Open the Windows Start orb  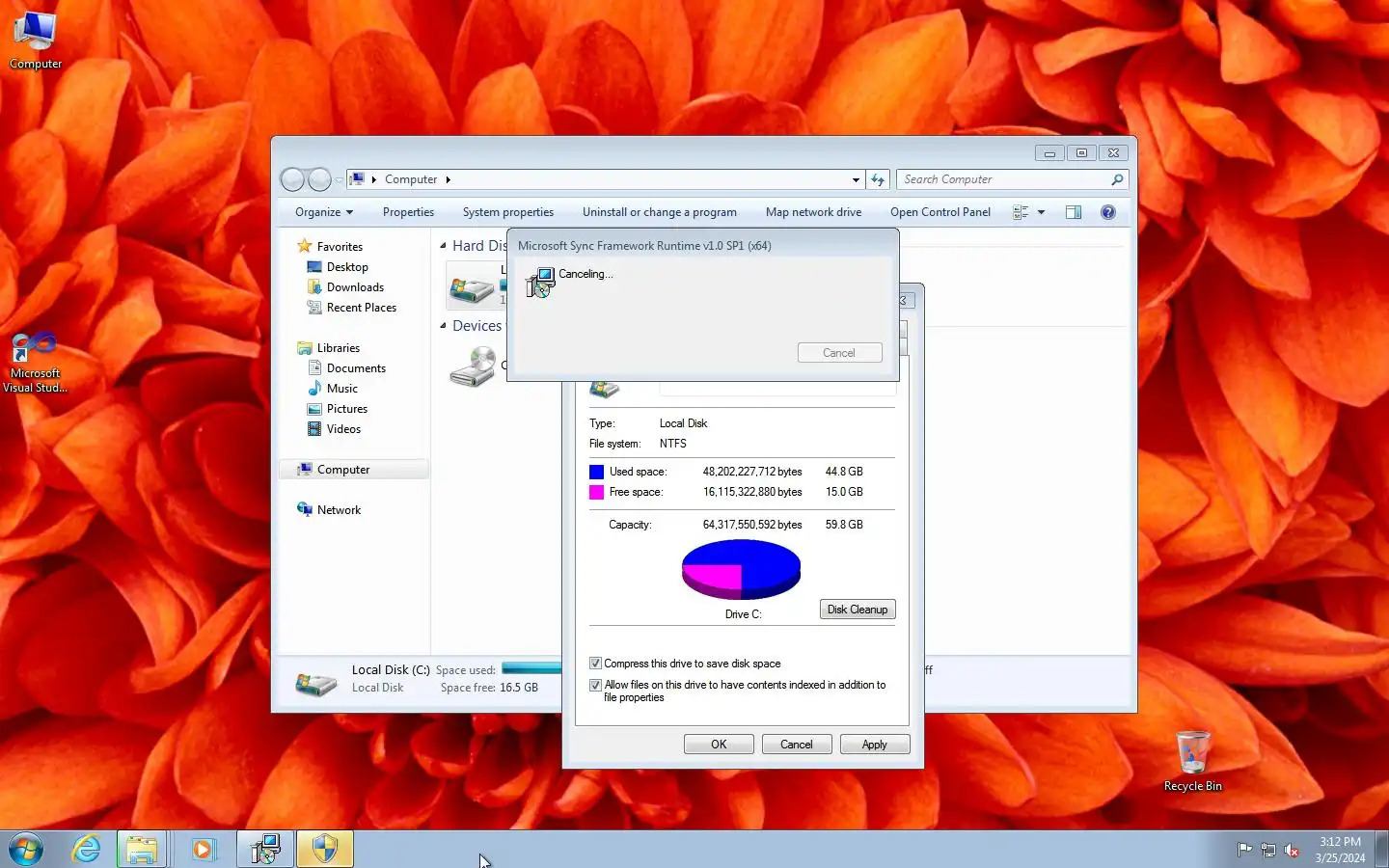[26, 850]
